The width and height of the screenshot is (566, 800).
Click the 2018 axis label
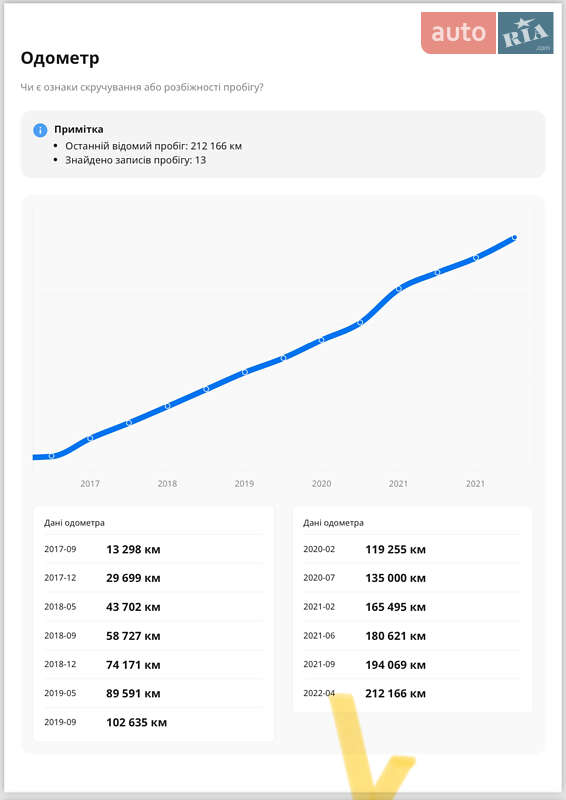coord(167,483)
